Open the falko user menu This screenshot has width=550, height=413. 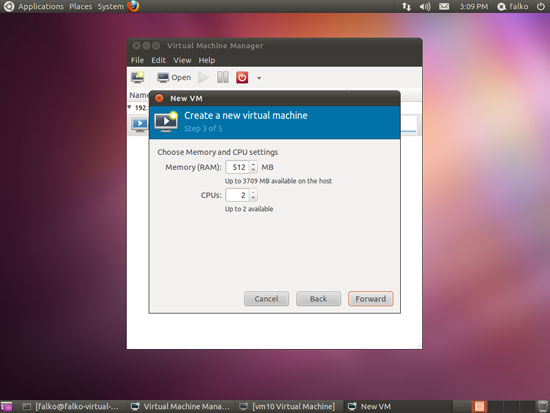pos(513,7)
